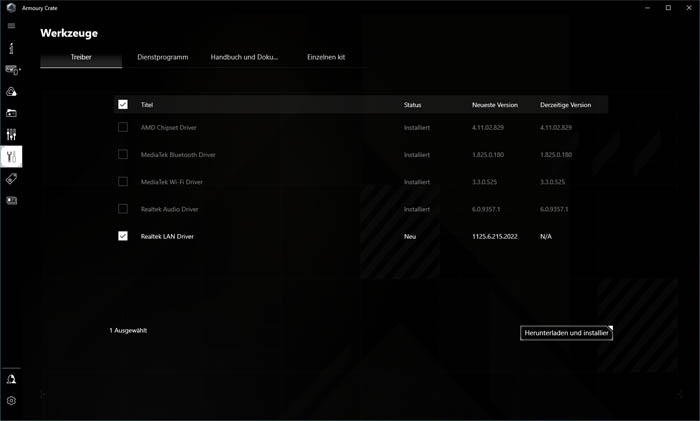The height and width of the screenshot is (421, 700).
Task: Open the hamburger navigation menu
Action: point(11,26)
